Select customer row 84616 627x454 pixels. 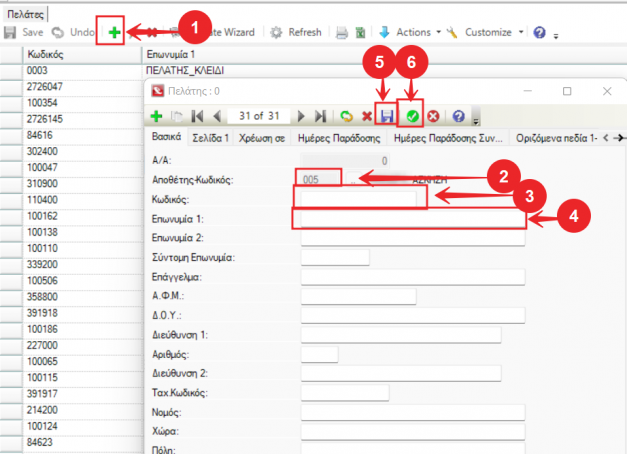(40, 135)
